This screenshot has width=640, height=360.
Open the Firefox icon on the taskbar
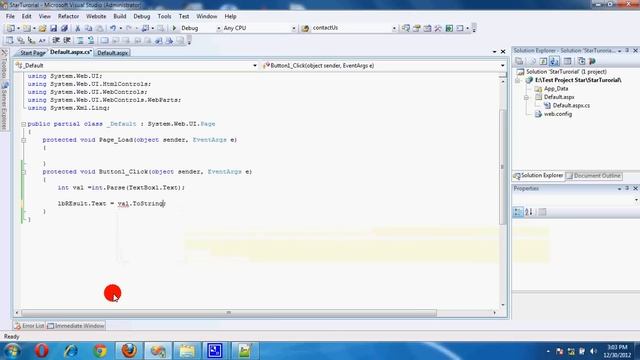pos(129,351)
